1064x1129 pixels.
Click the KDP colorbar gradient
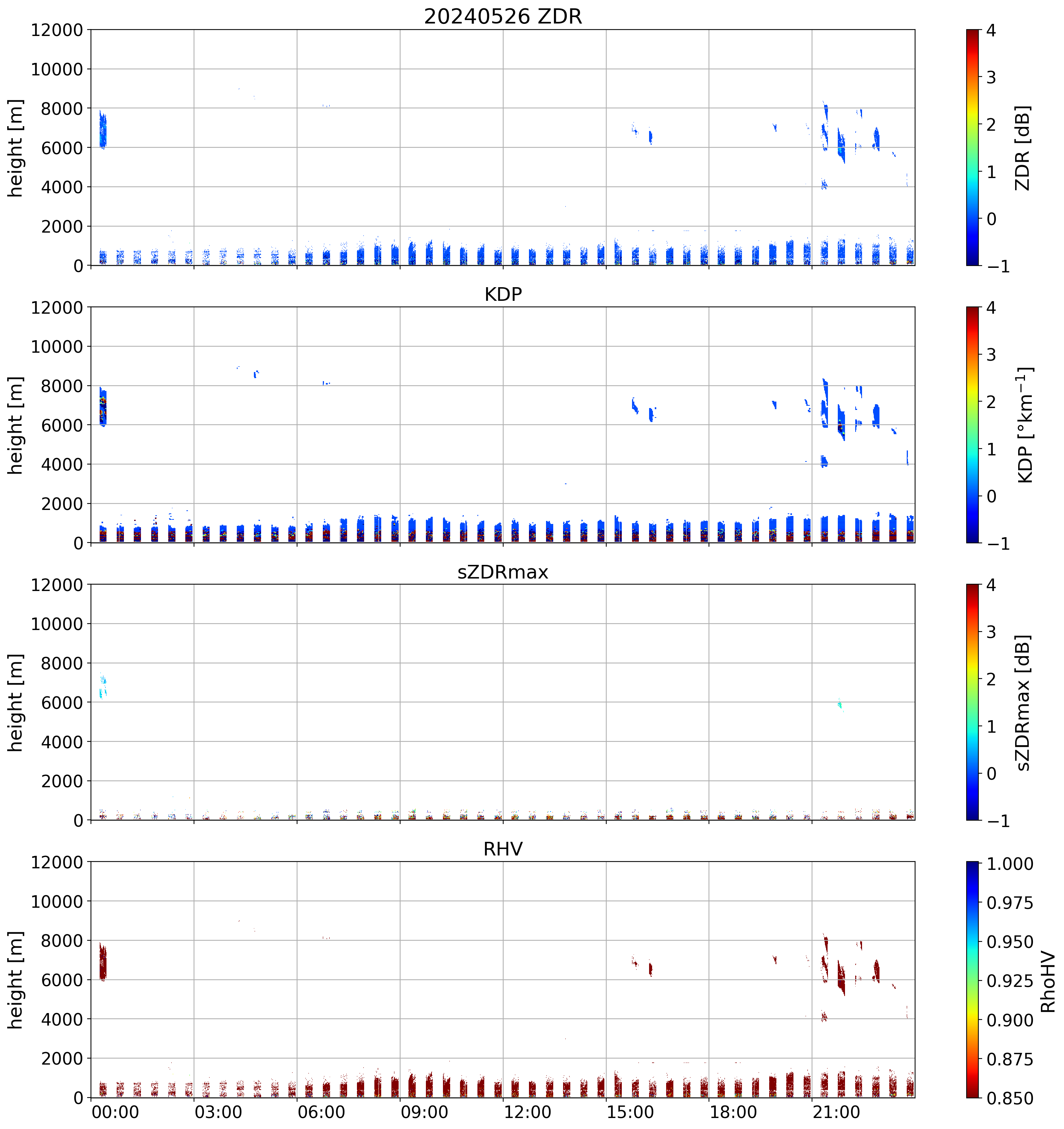coord(973,425)
